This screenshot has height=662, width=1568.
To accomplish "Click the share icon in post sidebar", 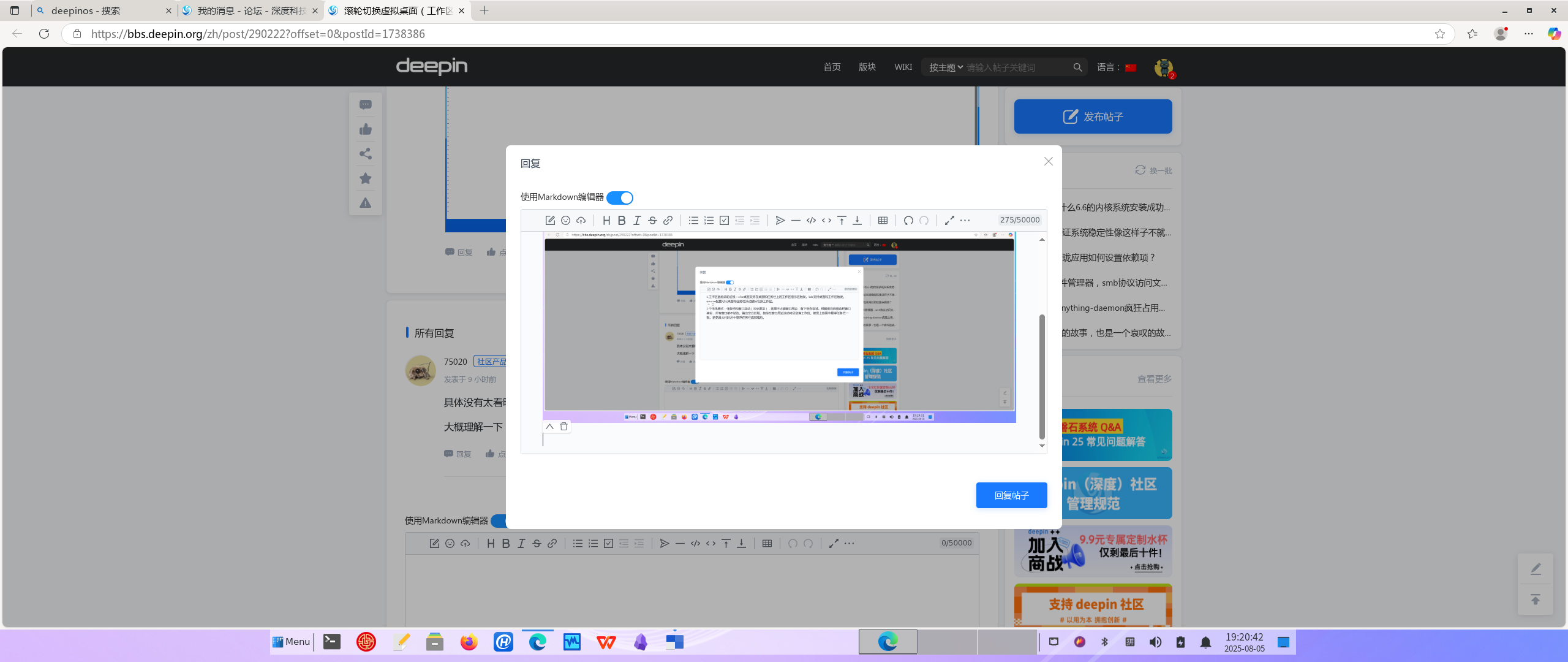I will (x=366, y=154).
